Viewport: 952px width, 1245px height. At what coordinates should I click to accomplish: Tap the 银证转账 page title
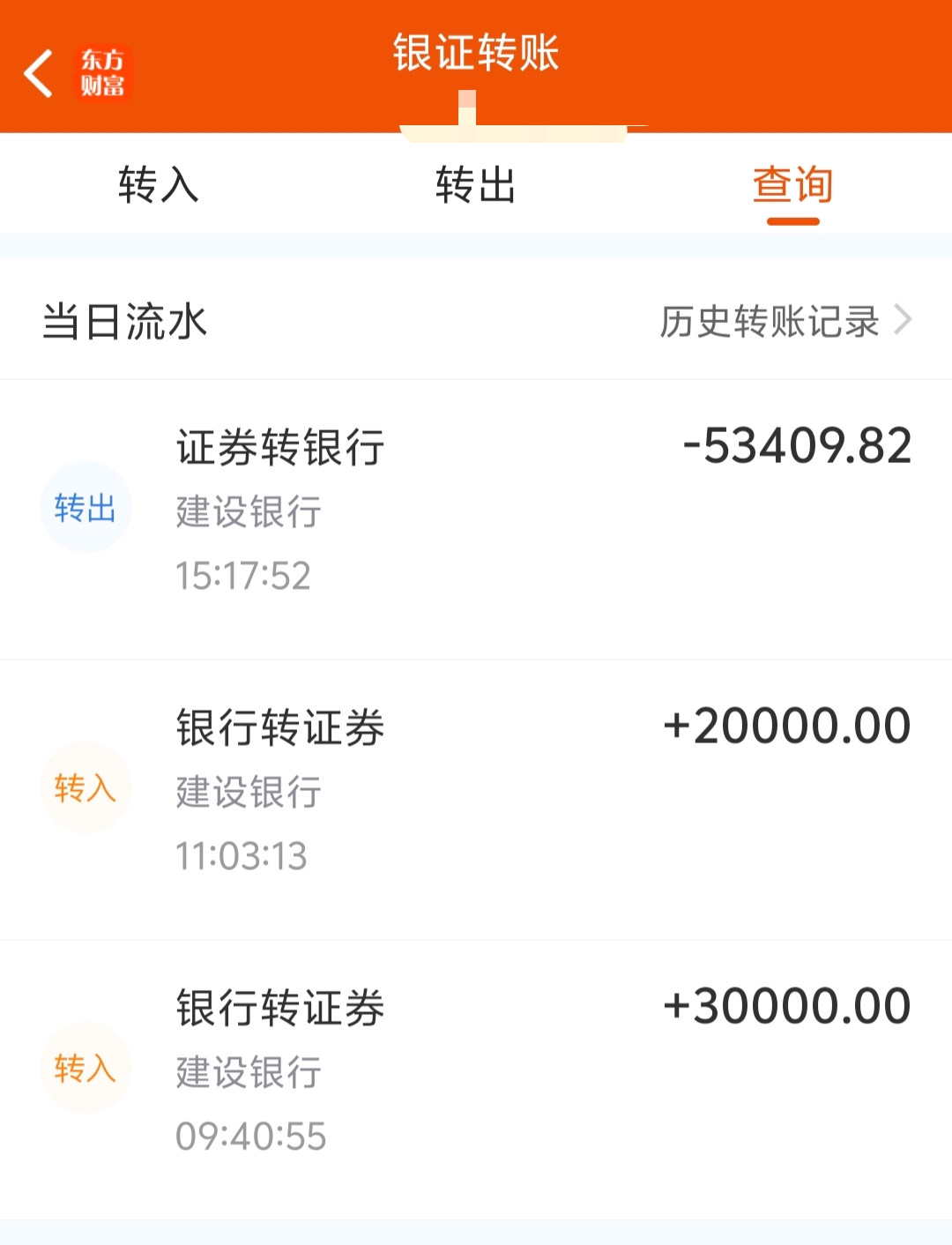pos(476,53)
